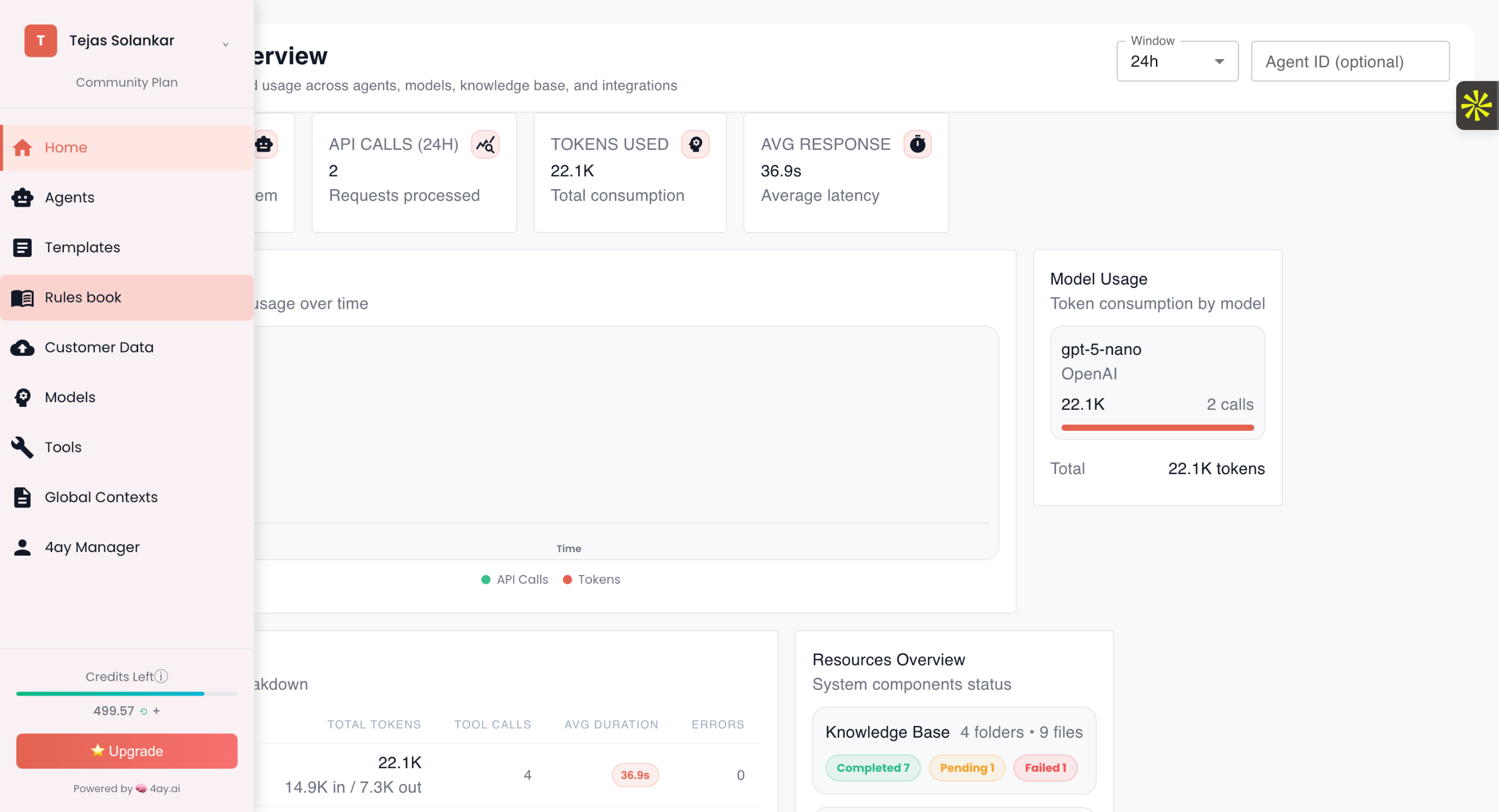This screenshot has width=1499, height=812.
Task: Open 4ay Manager in the sidebar
Action: 92,547
